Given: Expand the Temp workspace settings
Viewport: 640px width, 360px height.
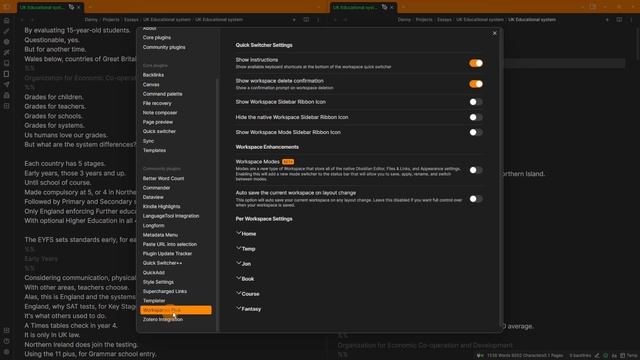Looking at the screenshot, I should (x=246, y=249).
